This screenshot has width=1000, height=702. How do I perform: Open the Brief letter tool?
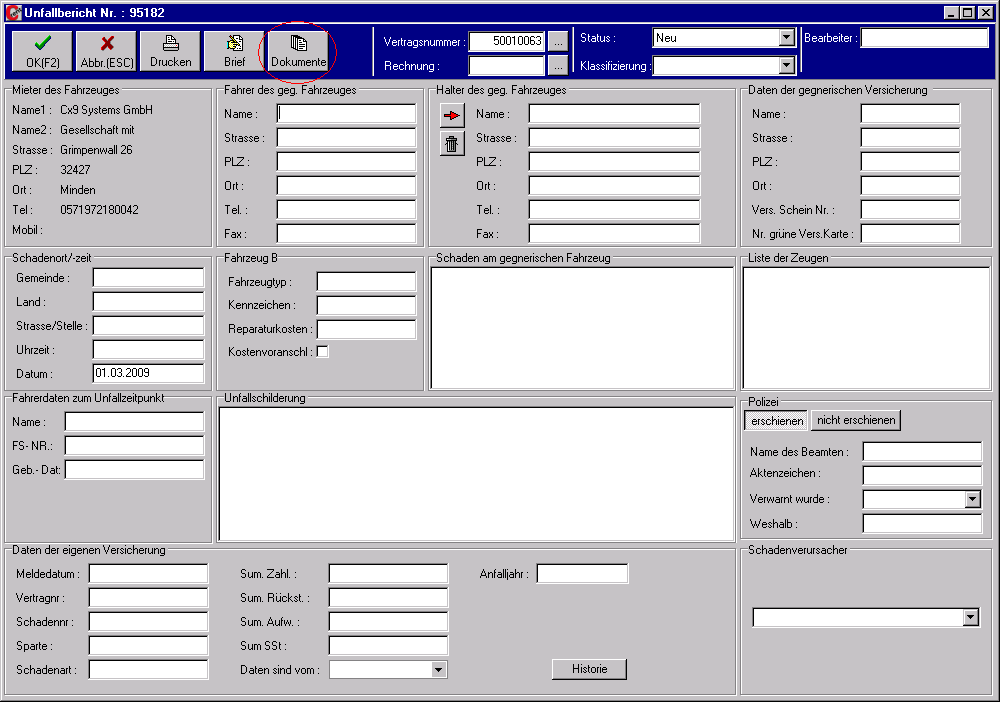click(x=235, y=50)
